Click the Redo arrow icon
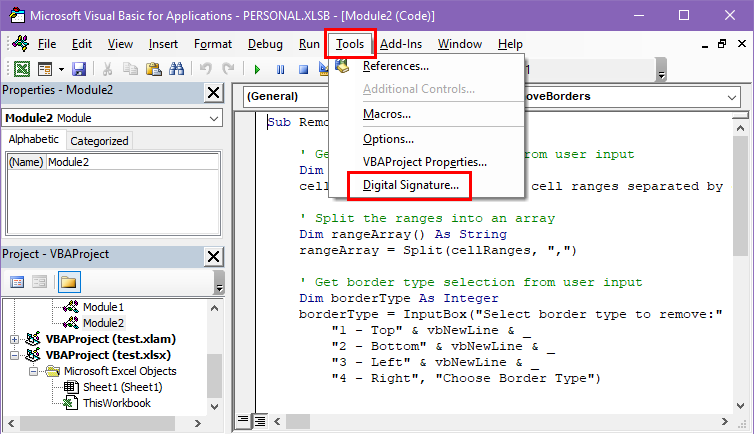The width and height of the screenshot is (754, 434). coord(228,69)
